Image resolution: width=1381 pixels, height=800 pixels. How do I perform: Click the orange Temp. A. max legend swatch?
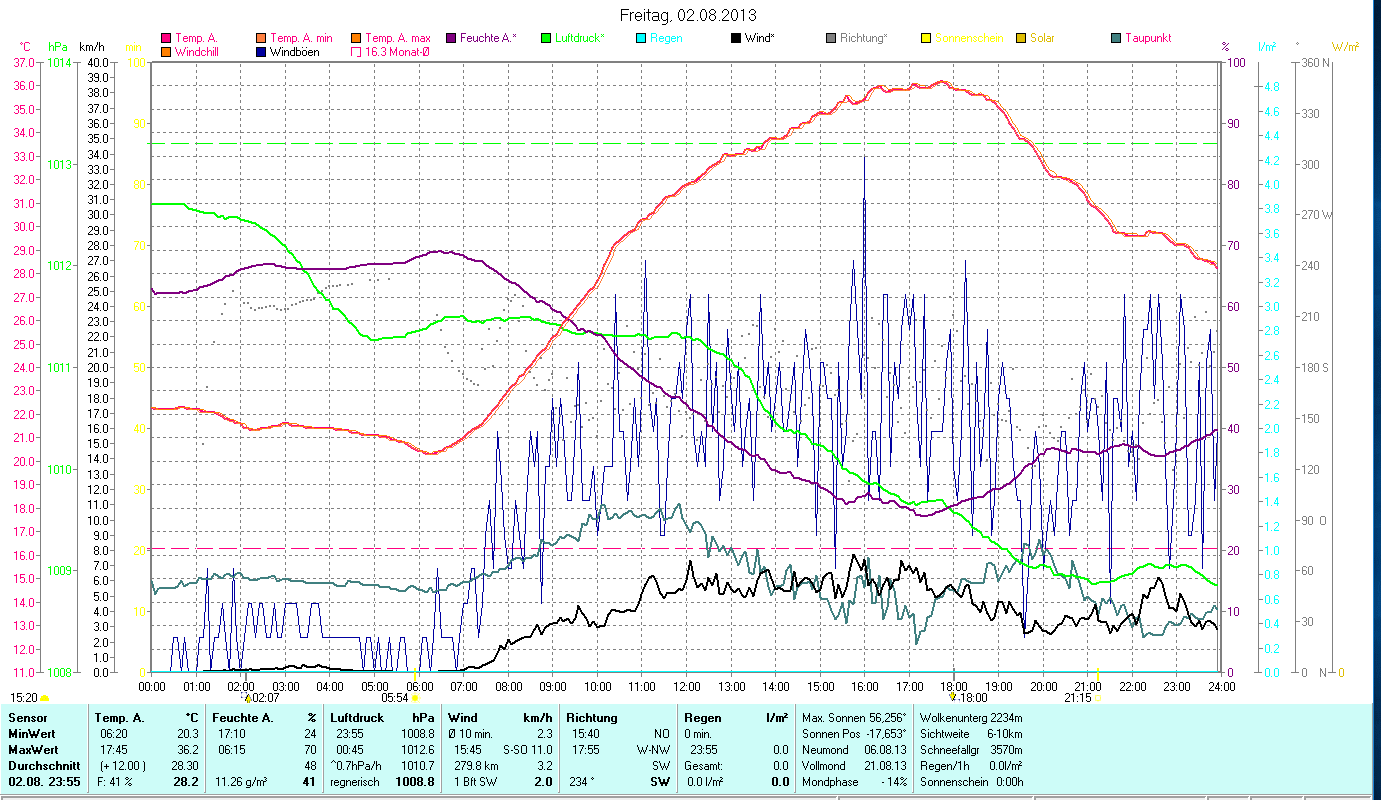click(356, 38)
